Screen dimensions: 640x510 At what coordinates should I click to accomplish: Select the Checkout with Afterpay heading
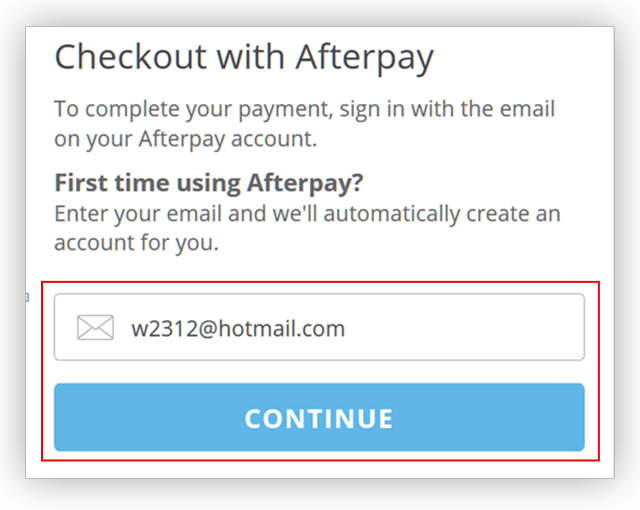tap(244, 58)
